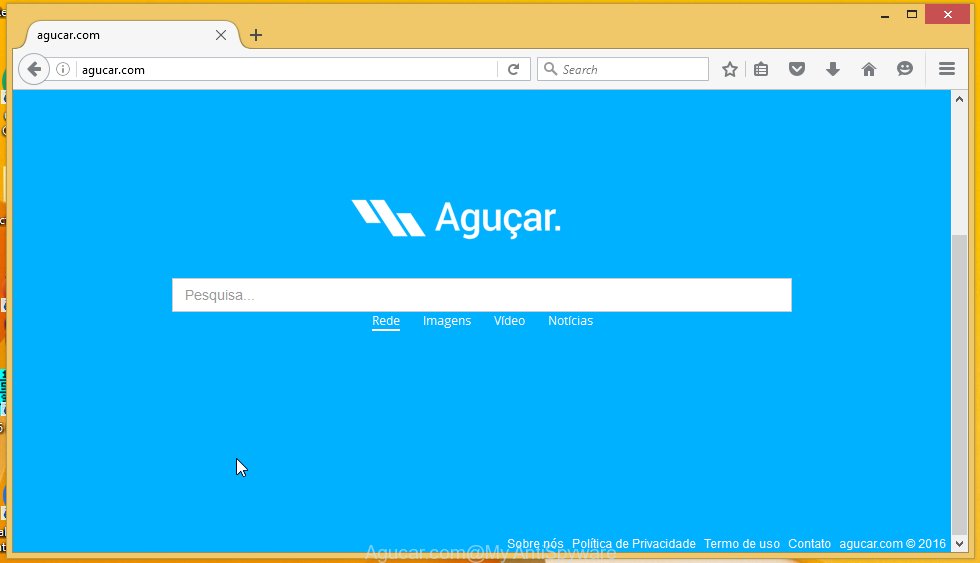Viewport: 980px width, 563px height.
Task: Switch to Vídeo search category
Action: [509, 321]
